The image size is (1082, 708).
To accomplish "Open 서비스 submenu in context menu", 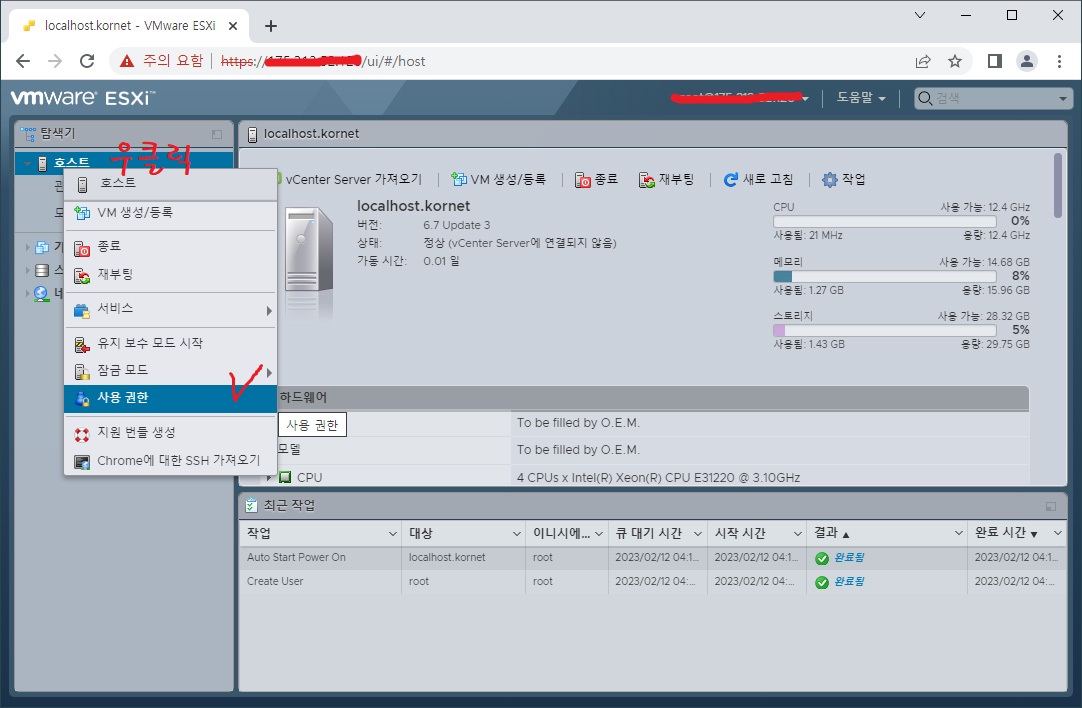I will click(x=170, y=309).
